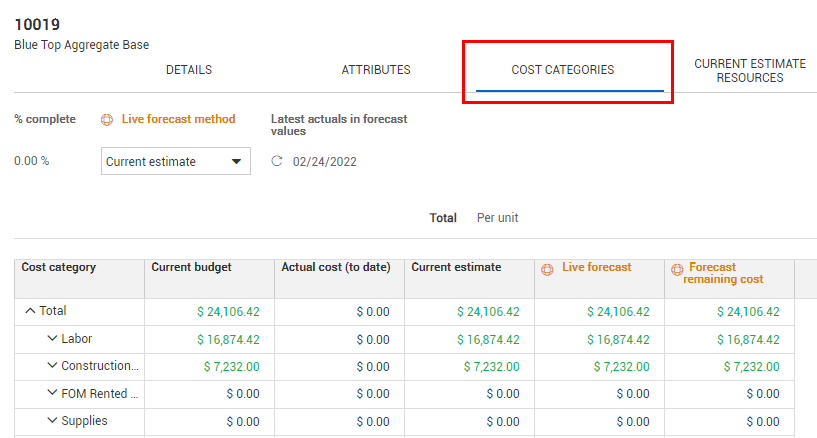The width and height of the screenshot is (817, 438).
Task: Collapse the Total row
Action: pyautogui.click(x=30, y=312)
